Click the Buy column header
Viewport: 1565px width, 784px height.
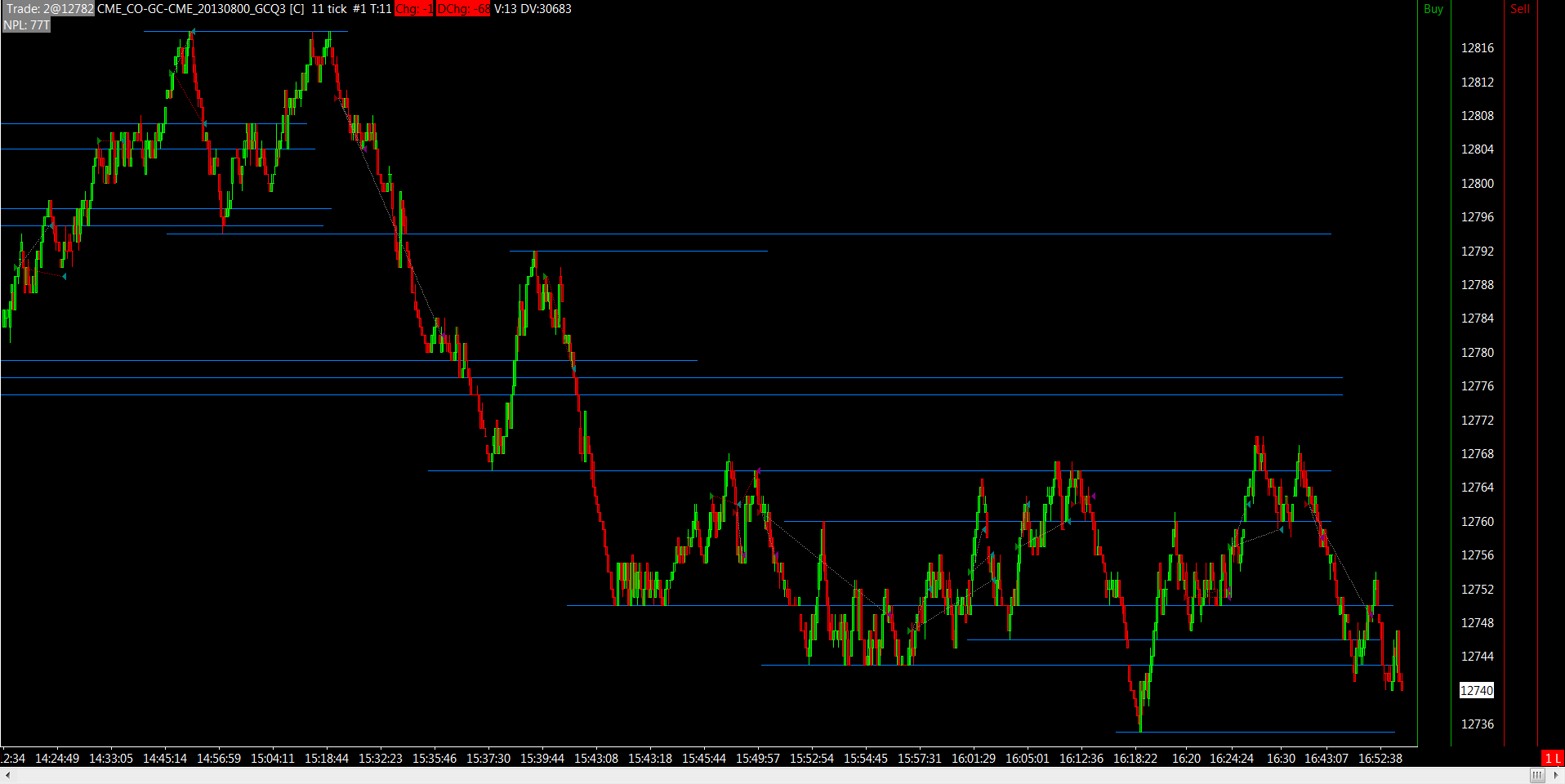coord(1433,9)
